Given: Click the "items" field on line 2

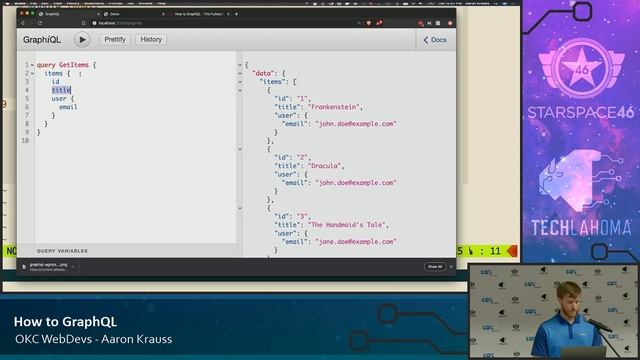Looking at the screenshot, I should [x=53, y=73].
